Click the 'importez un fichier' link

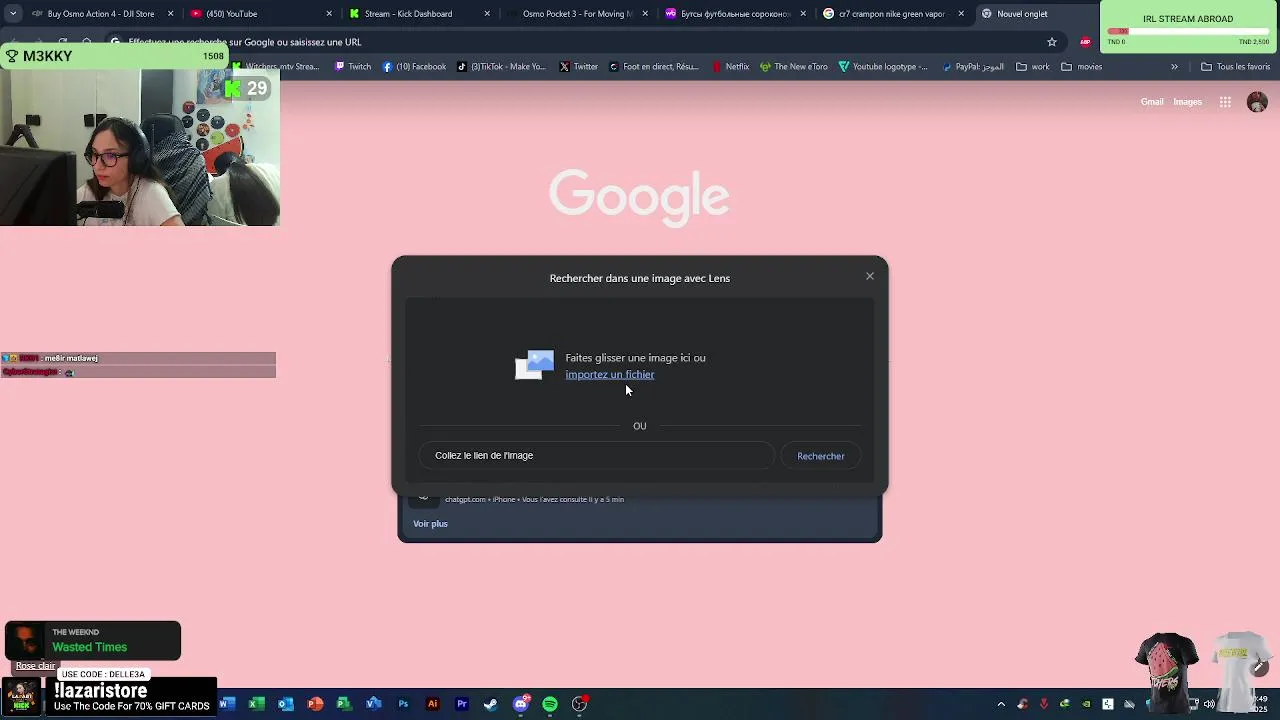(610, 375)
